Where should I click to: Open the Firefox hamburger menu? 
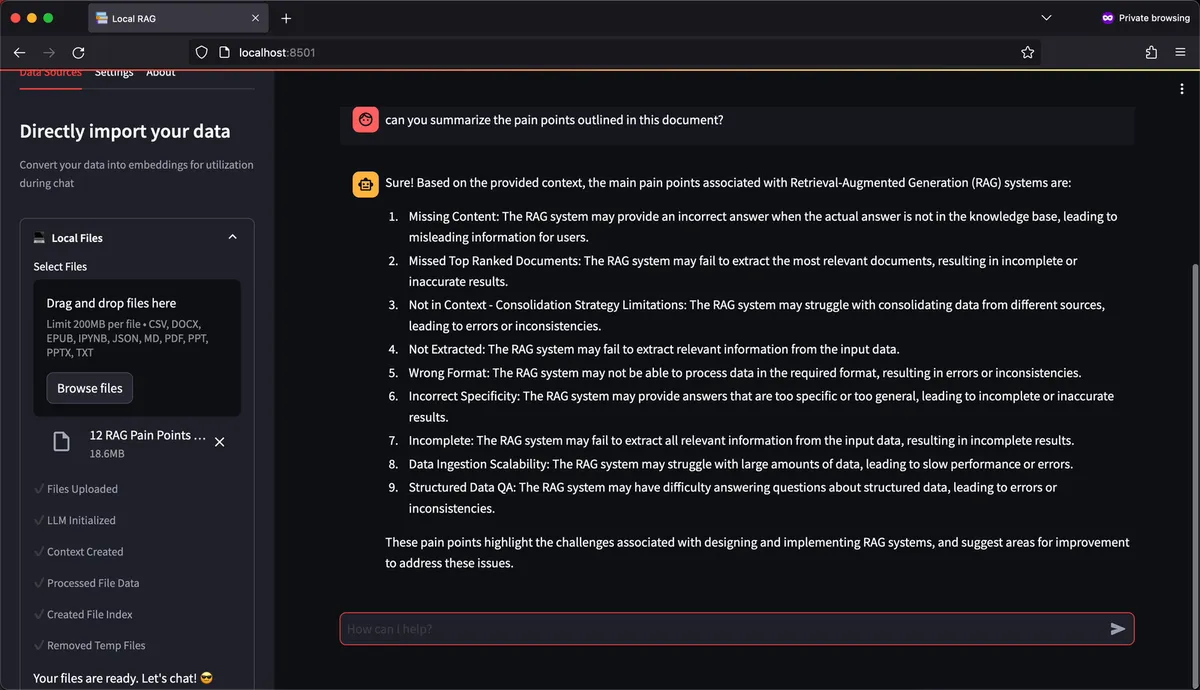click(x=1180, y=52)
